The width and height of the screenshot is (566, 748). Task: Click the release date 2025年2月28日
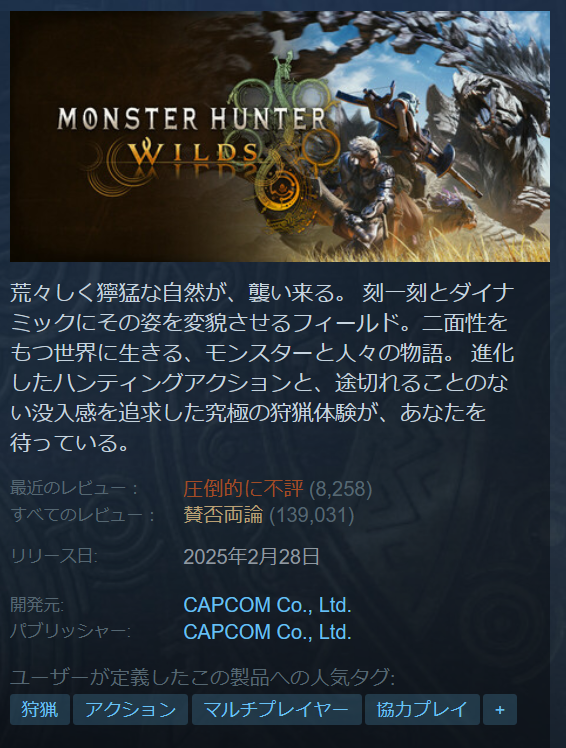click(x=252, y=556)
